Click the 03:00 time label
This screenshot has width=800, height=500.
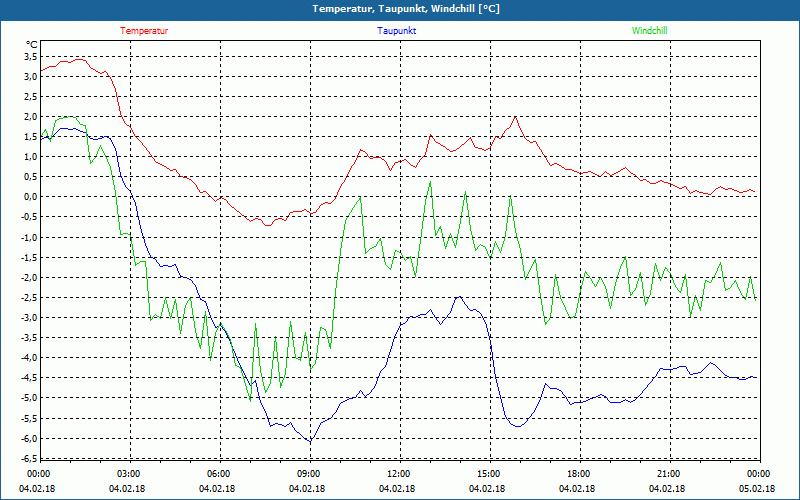[x=128, y=474]
